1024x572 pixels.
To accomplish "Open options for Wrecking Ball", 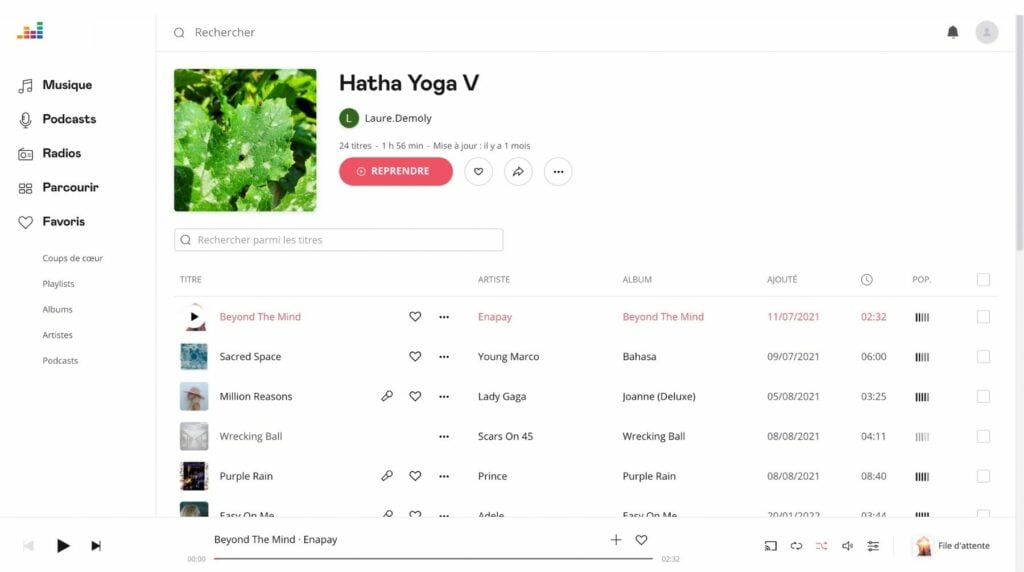I will tap(444, 437).
